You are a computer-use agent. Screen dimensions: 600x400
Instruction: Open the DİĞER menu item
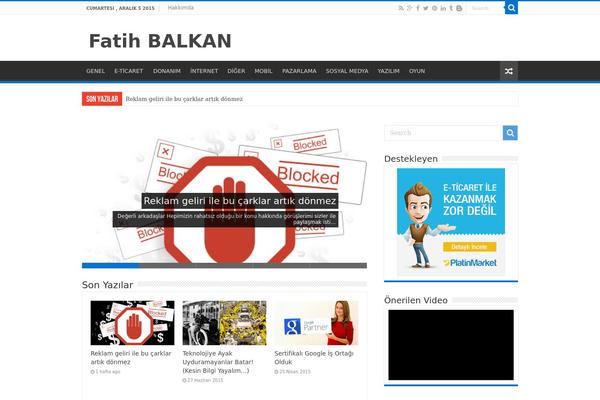[236, 71]
